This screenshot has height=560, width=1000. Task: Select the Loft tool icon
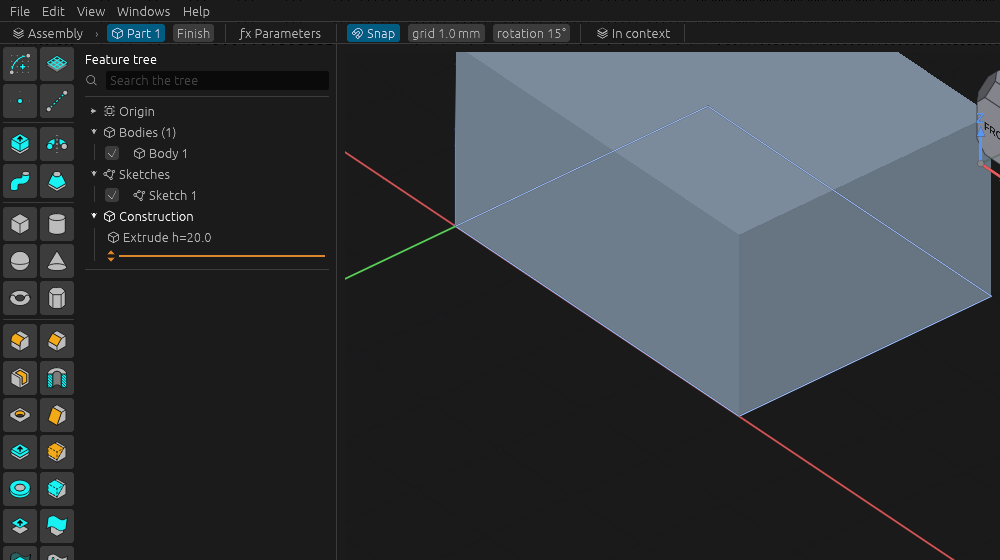[57, 181]
